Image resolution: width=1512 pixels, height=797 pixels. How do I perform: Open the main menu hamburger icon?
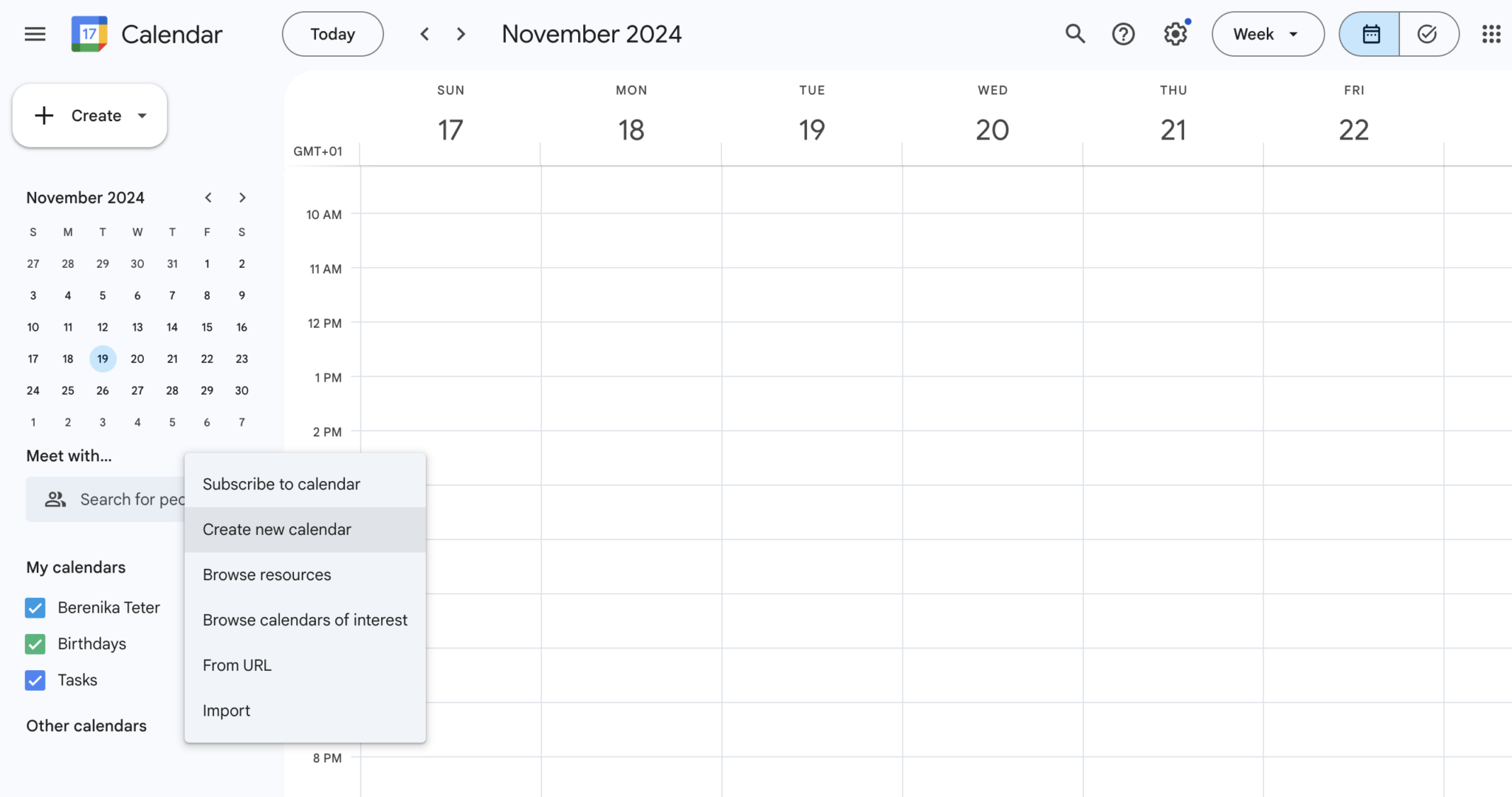tap(35, 34)
